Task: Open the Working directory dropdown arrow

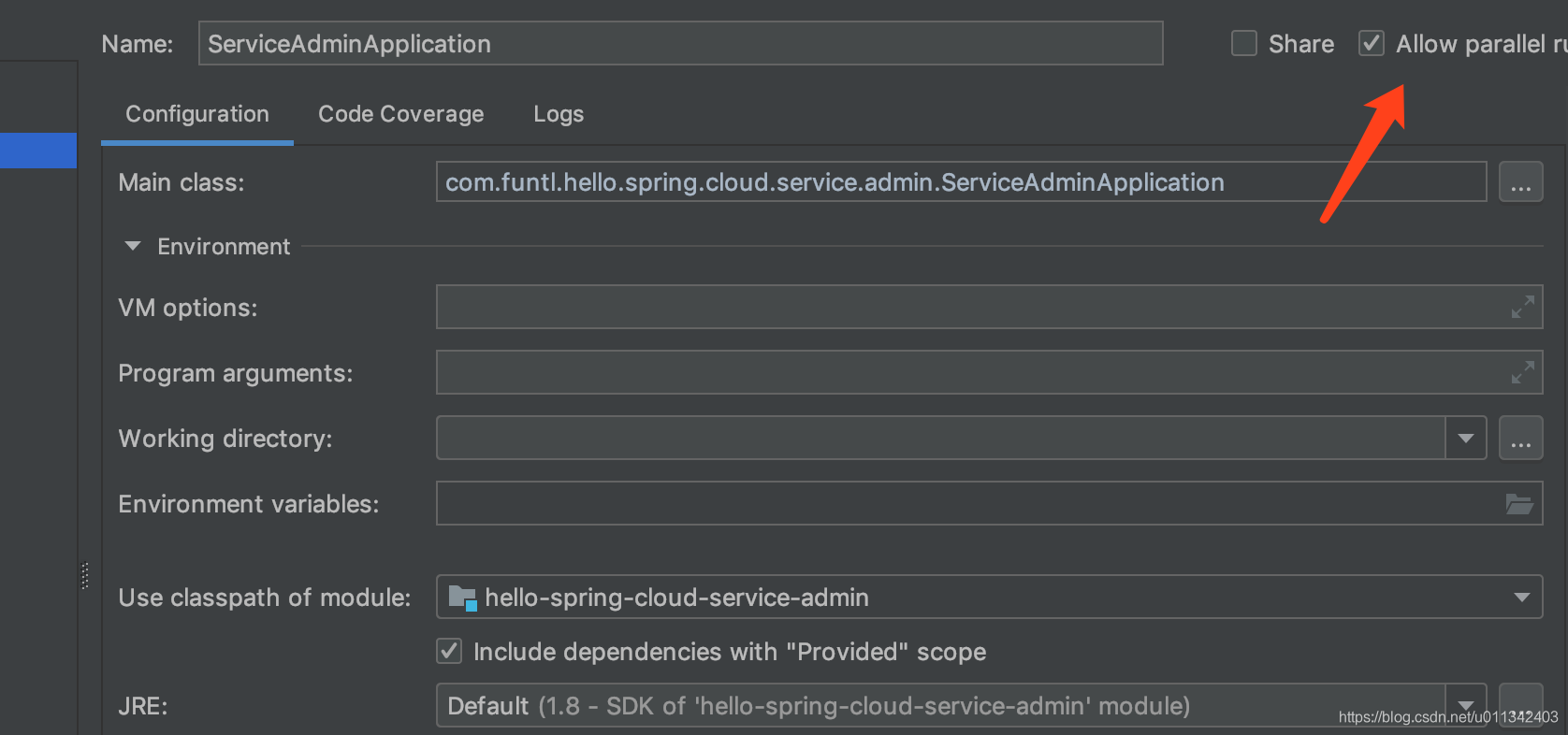Action: tap(1466, 438)
